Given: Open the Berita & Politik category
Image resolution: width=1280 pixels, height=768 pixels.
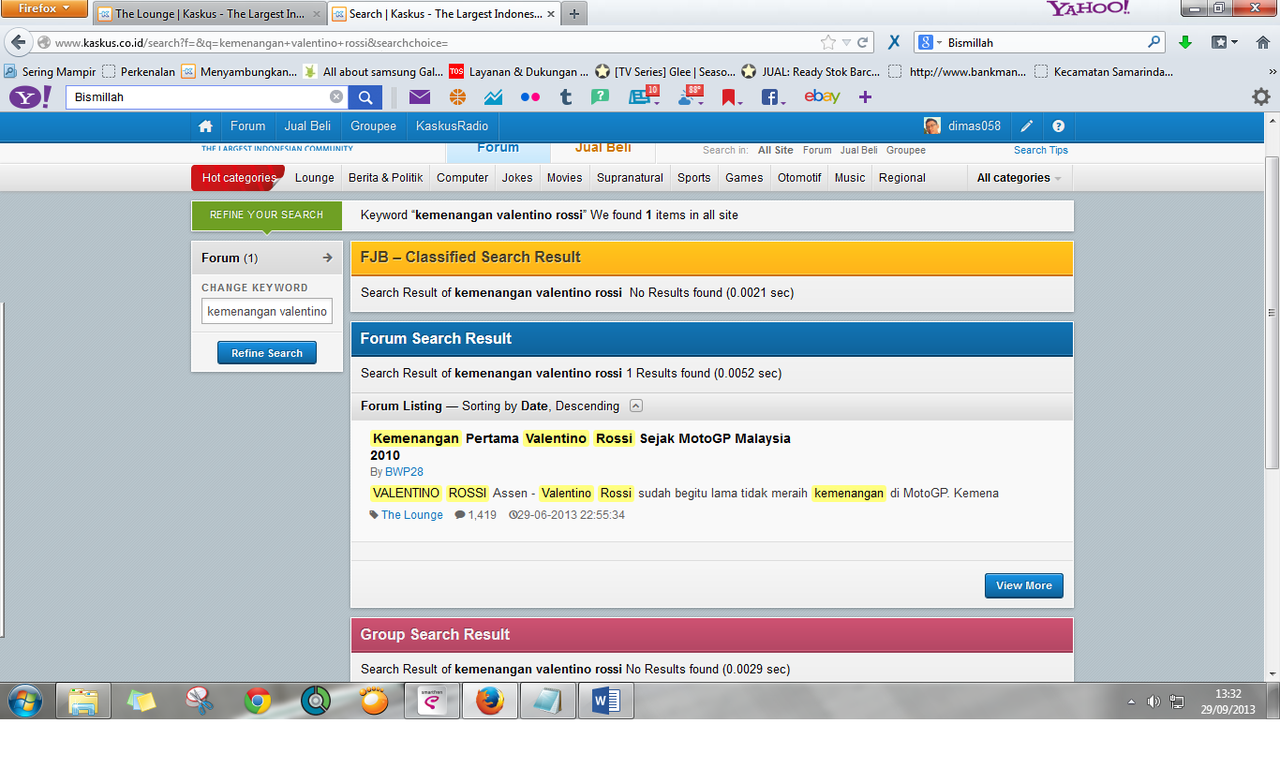Looking at the screenshot, I should [386, 178].
